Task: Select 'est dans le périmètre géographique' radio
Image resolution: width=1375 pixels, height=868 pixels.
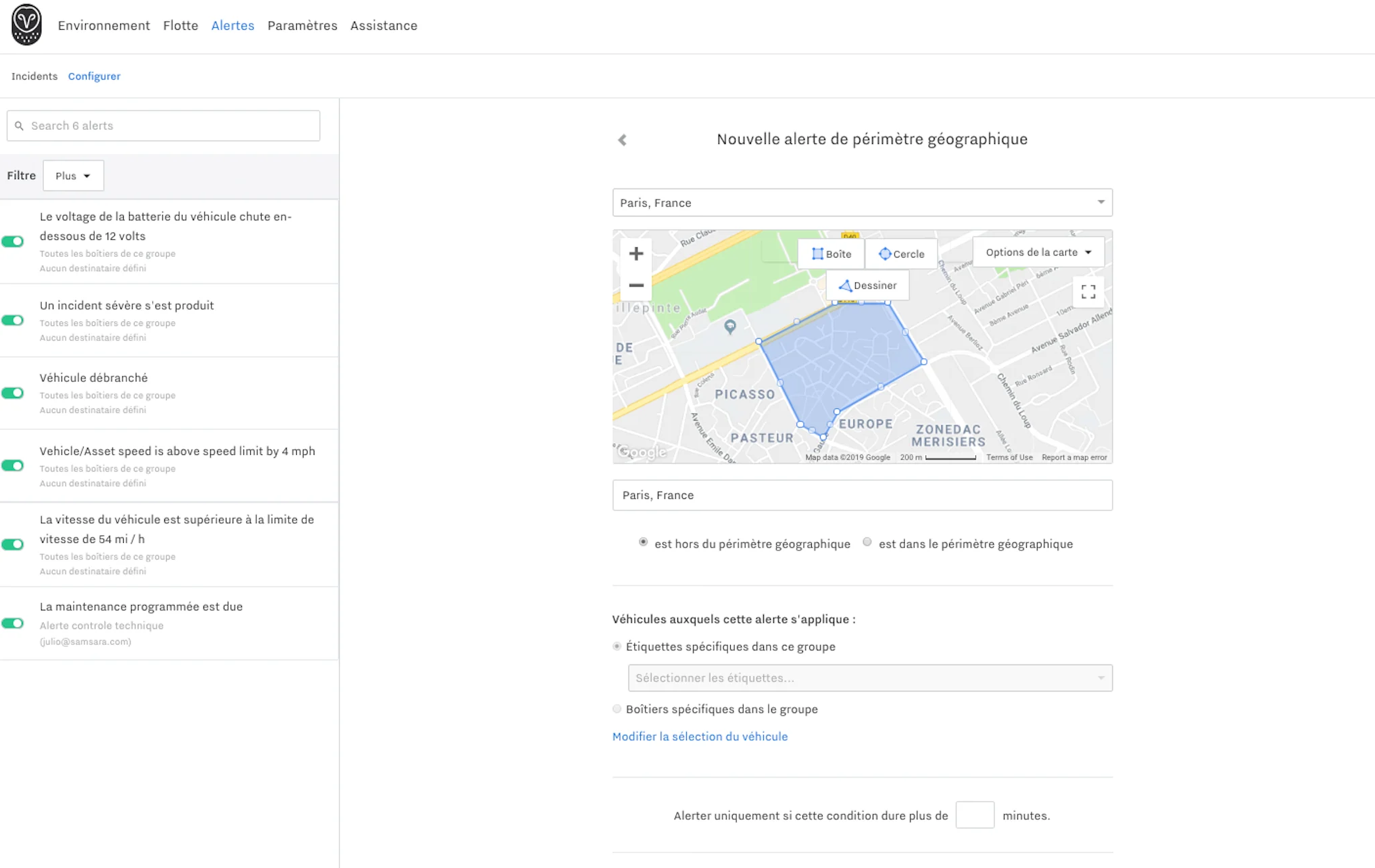Action: click(x=867, y=543)
